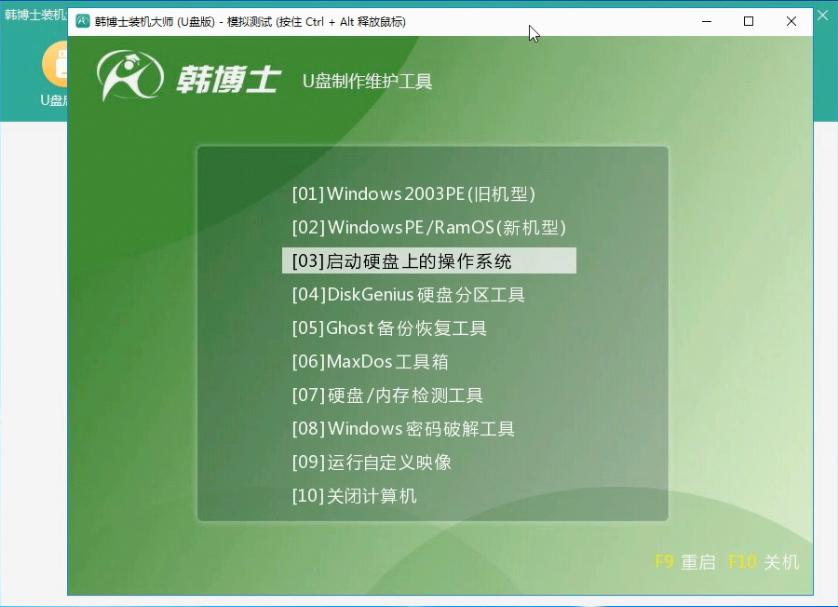Start [07] disk/memory test tool
The height and width of the screenshot is (607, 838).
(x=387, y=395)
